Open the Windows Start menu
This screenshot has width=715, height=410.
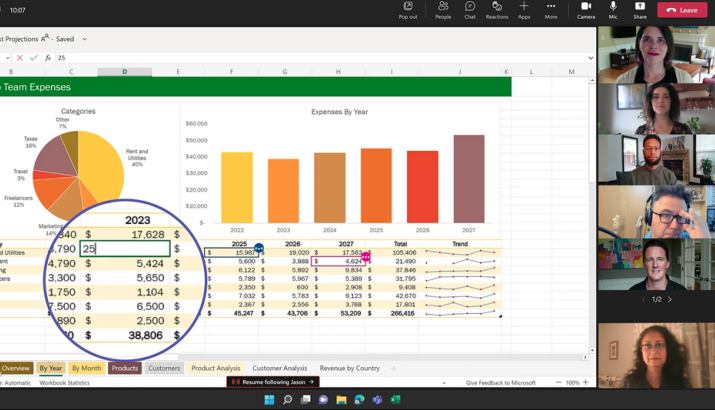(269, 400)
